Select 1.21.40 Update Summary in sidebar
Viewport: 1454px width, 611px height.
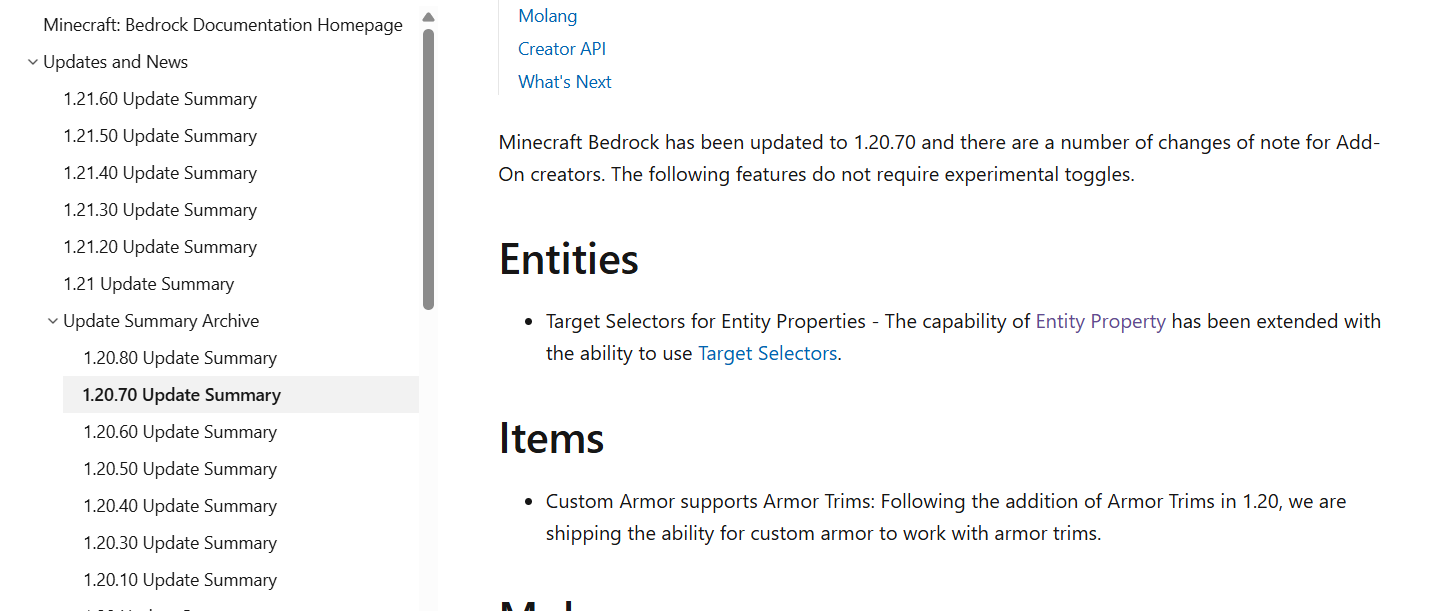pyautogui.click(x=160, y=173)
